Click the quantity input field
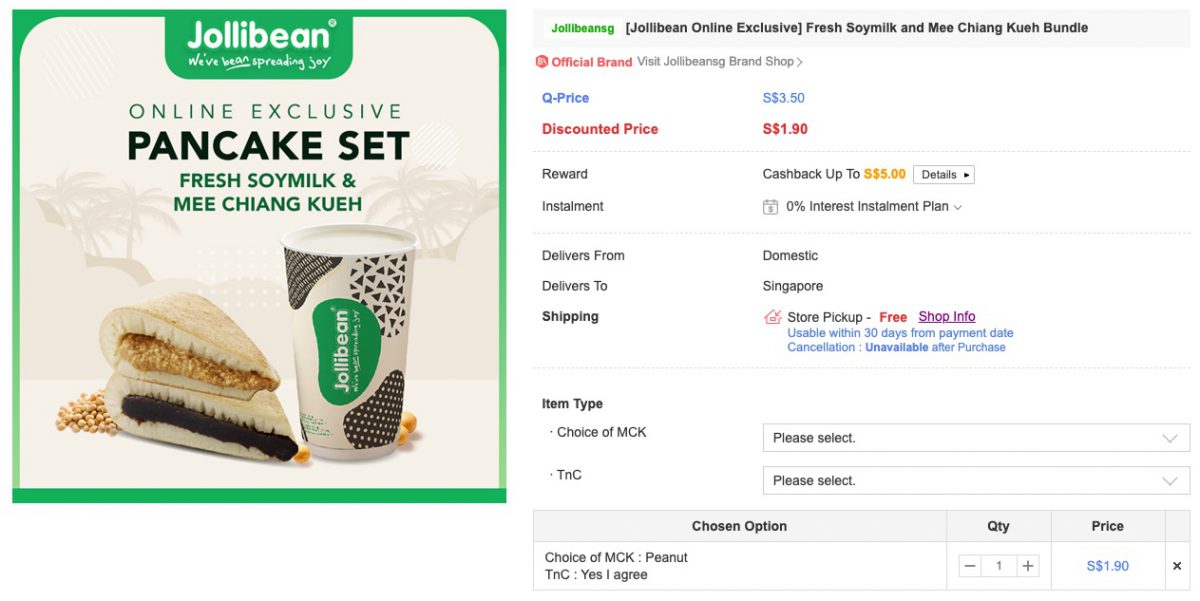 [x=998, y=566]
